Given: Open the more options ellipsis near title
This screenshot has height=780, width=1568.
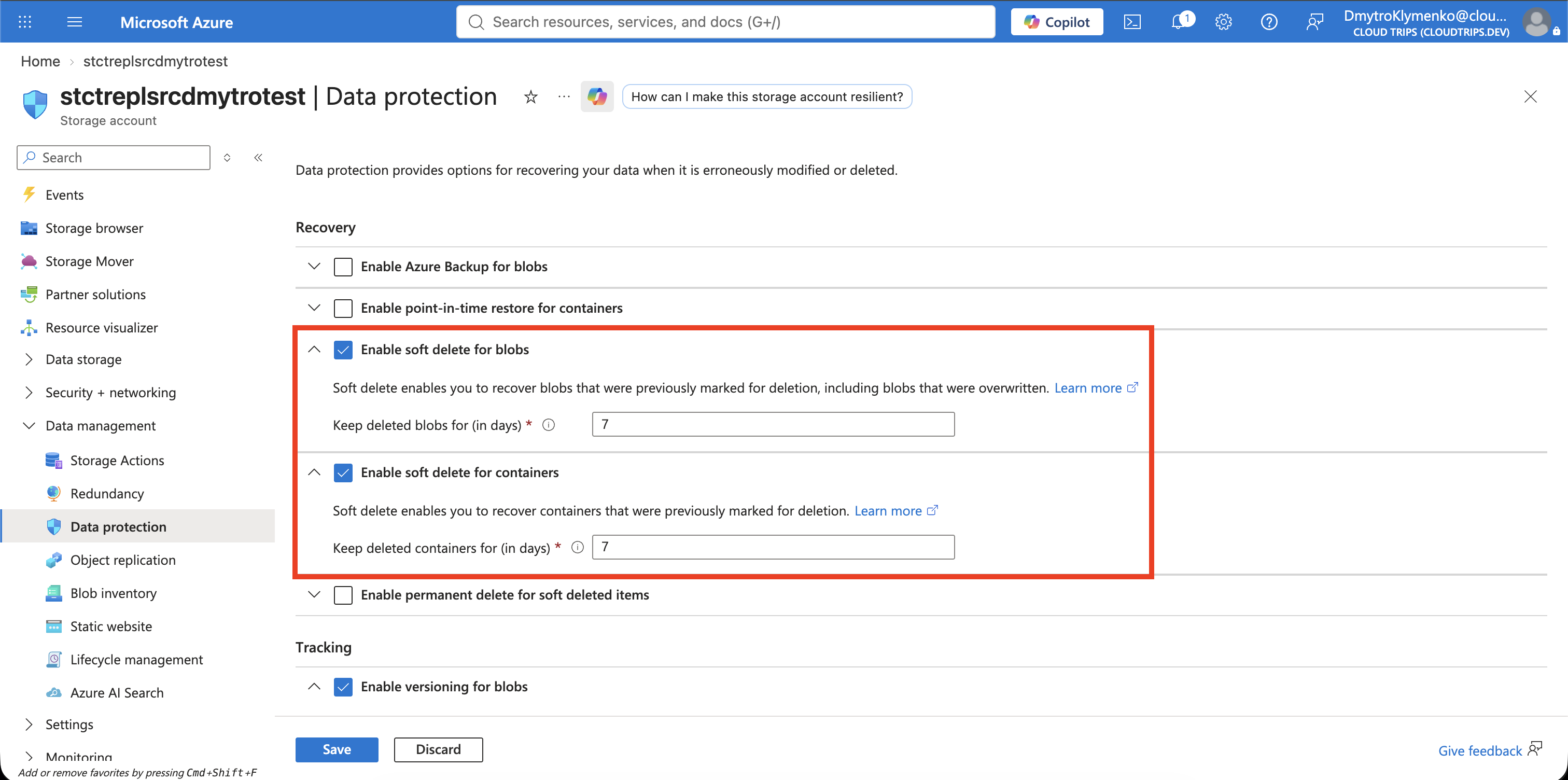Looking at the screenshot, I should pos(564,96).
